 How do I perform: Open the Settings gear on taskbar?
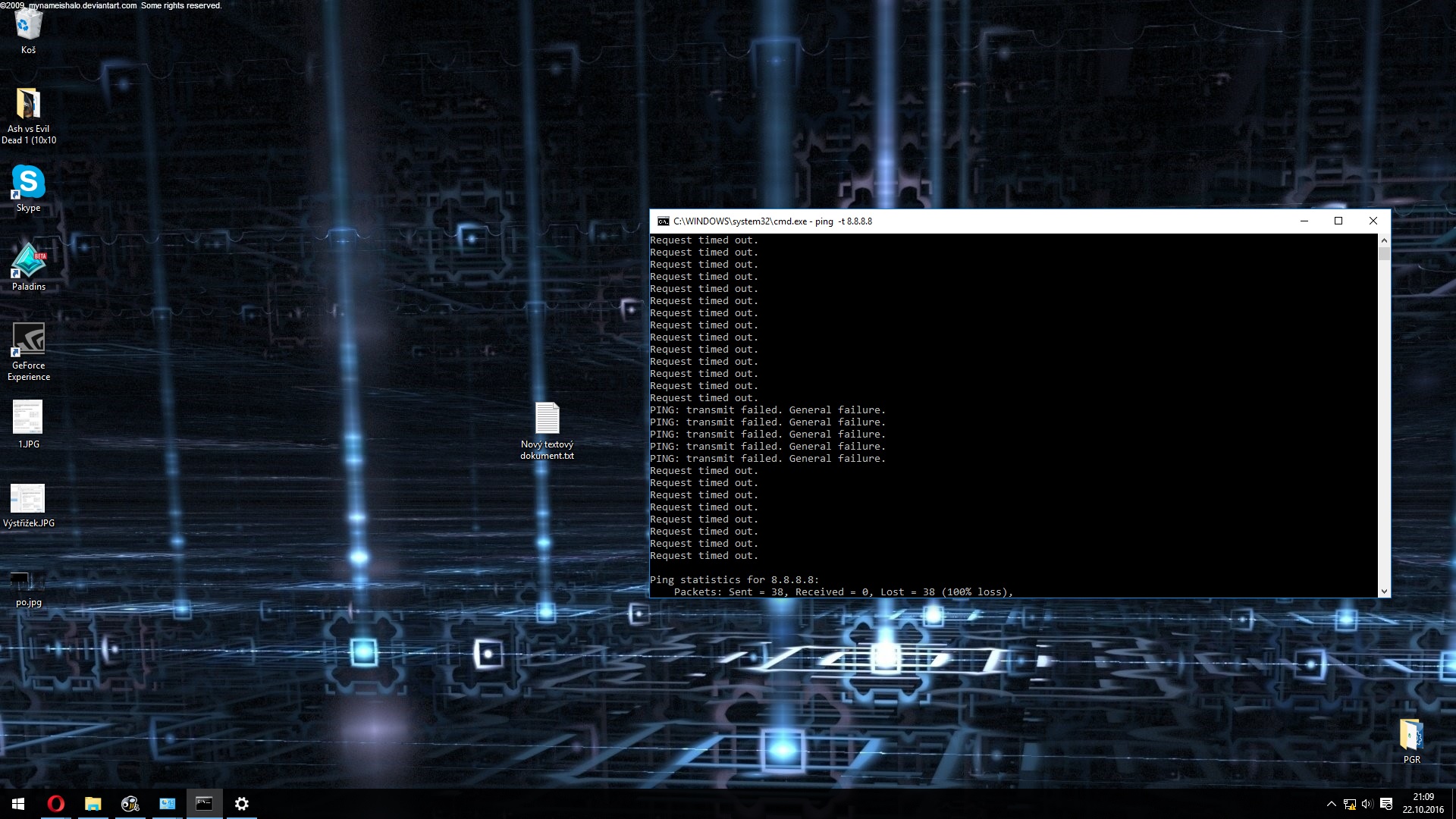tap(241, 804)
